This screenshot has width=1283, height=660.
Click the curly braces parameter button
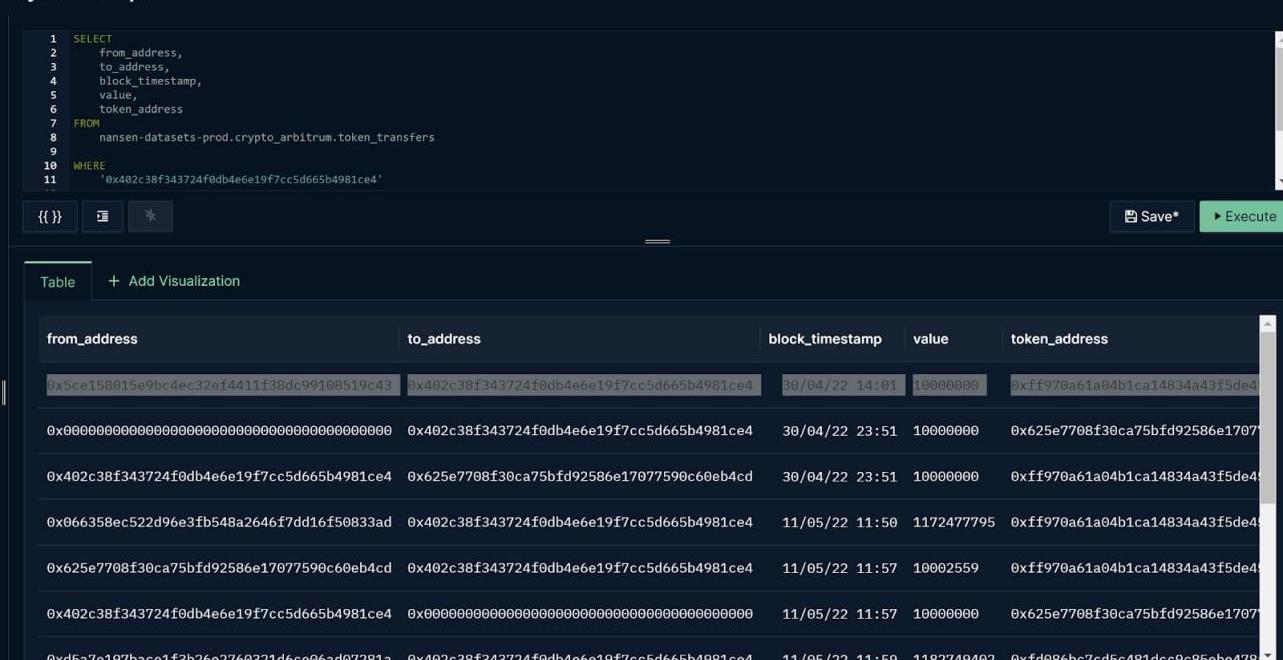pyautogui.click(x=50, y=216)
